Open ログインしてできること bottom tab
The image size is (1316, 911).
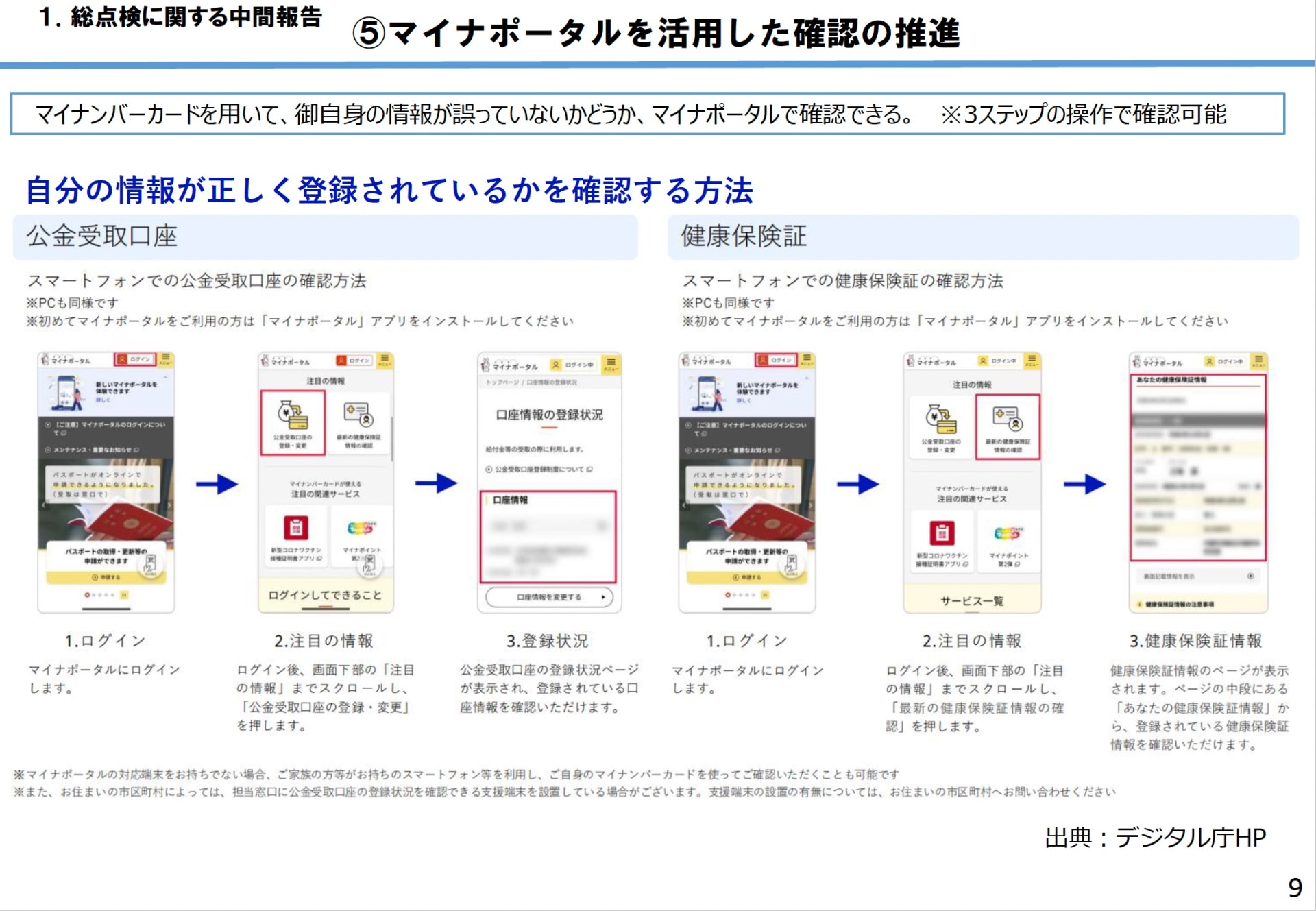tap(325, 595)
